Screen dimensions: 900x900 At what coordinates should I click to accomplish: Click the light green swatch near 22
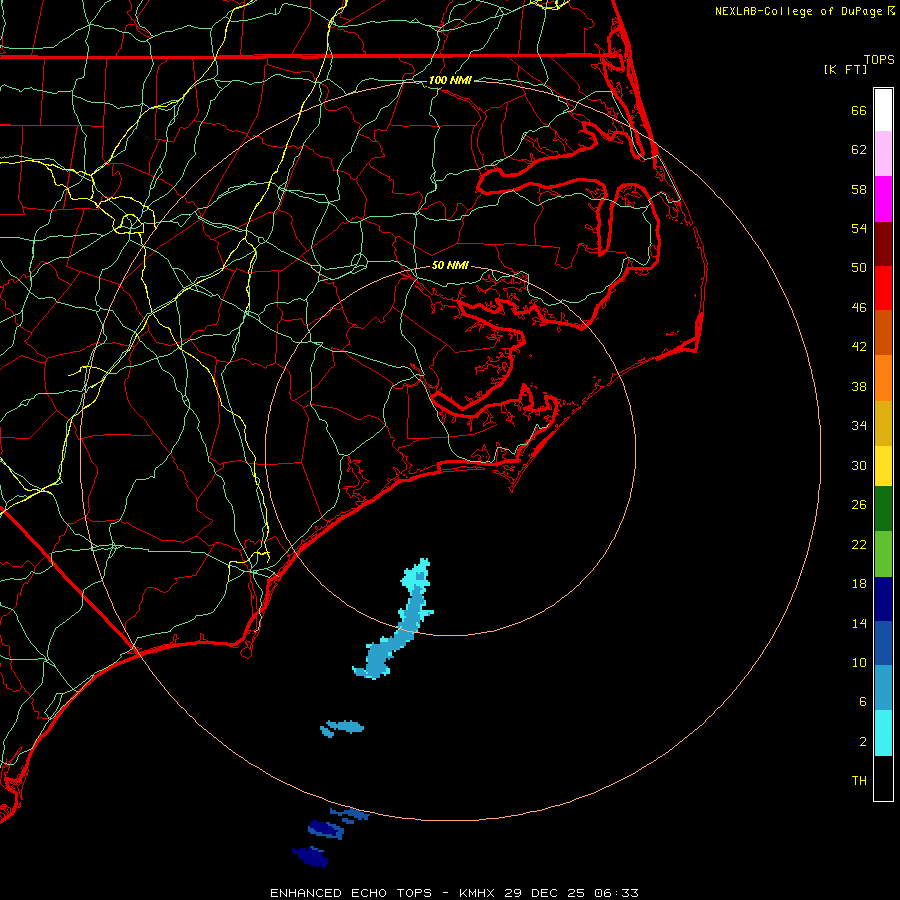pos(883,554)
